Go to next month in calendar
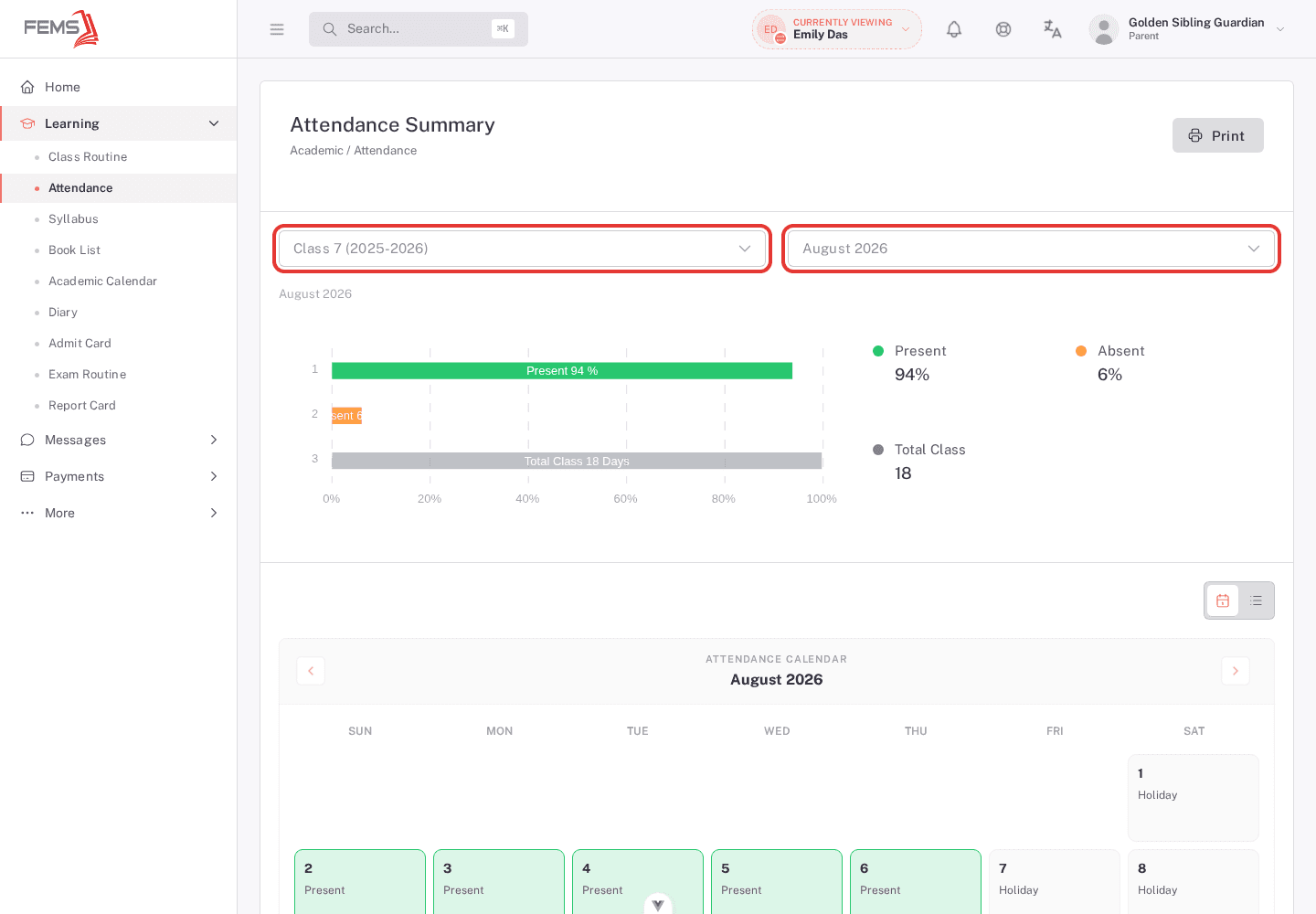 coord(1236,671)
